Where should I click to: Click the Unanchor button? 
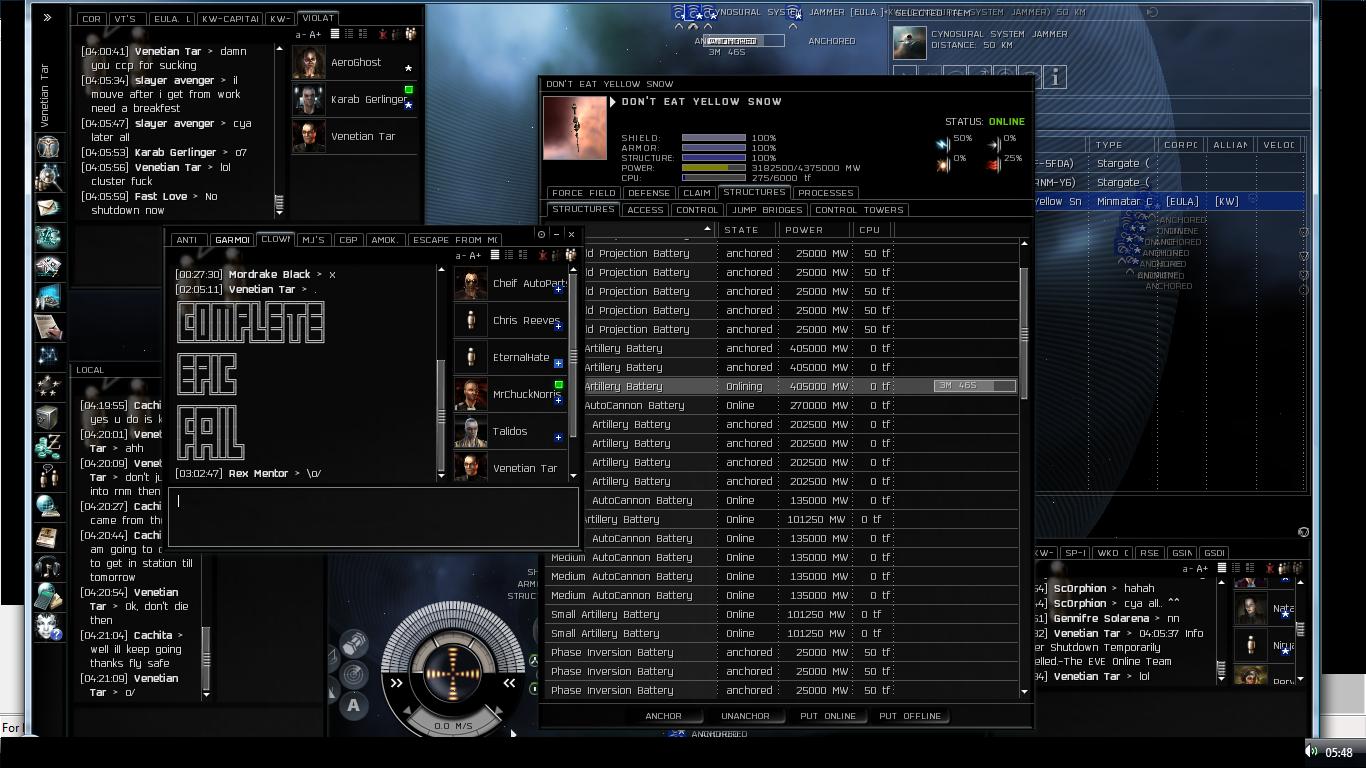pos(745,716)
